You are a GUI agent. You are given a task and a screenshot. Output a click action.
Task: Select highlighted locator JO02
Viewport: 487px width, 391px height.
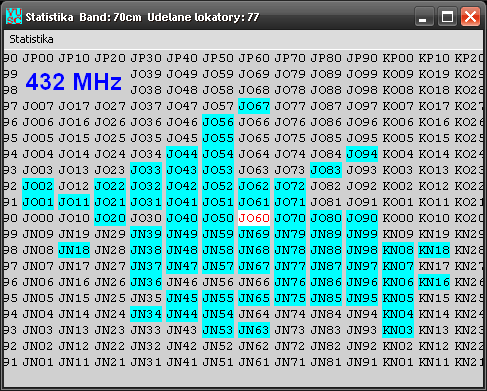coord(38,186)
